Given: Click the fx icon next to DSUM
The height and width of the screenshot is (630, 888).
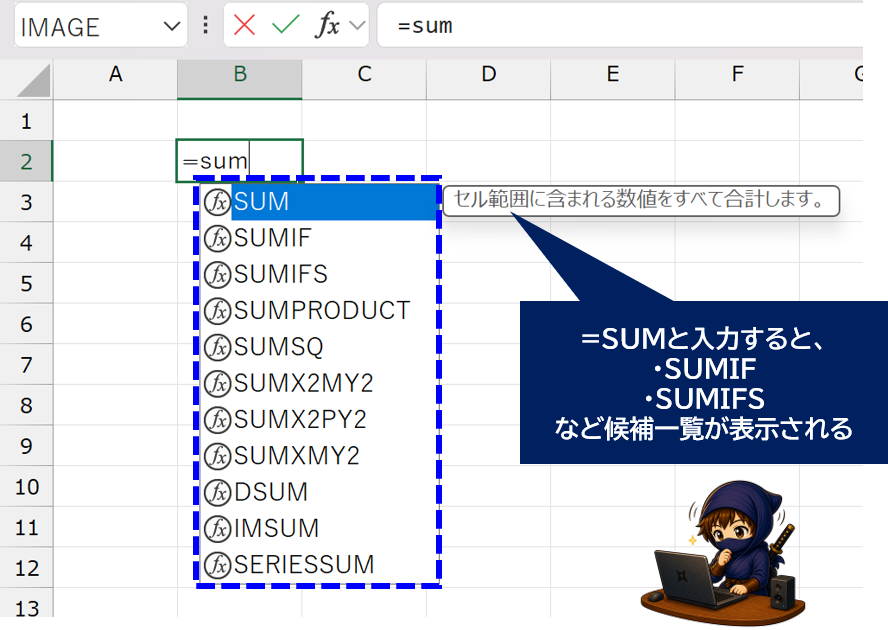Looking at the screenshot, I should 217,492.
